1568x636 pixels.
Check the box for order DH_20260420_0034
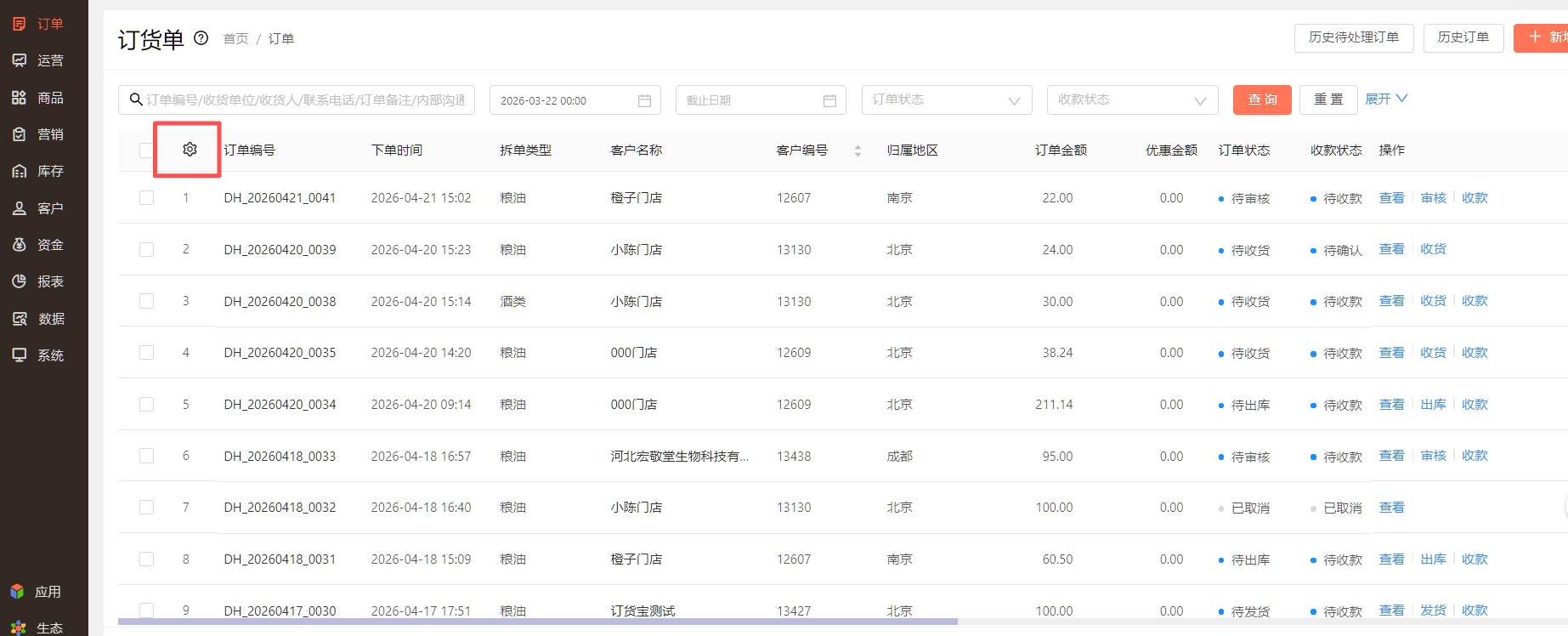coord(146,404)
